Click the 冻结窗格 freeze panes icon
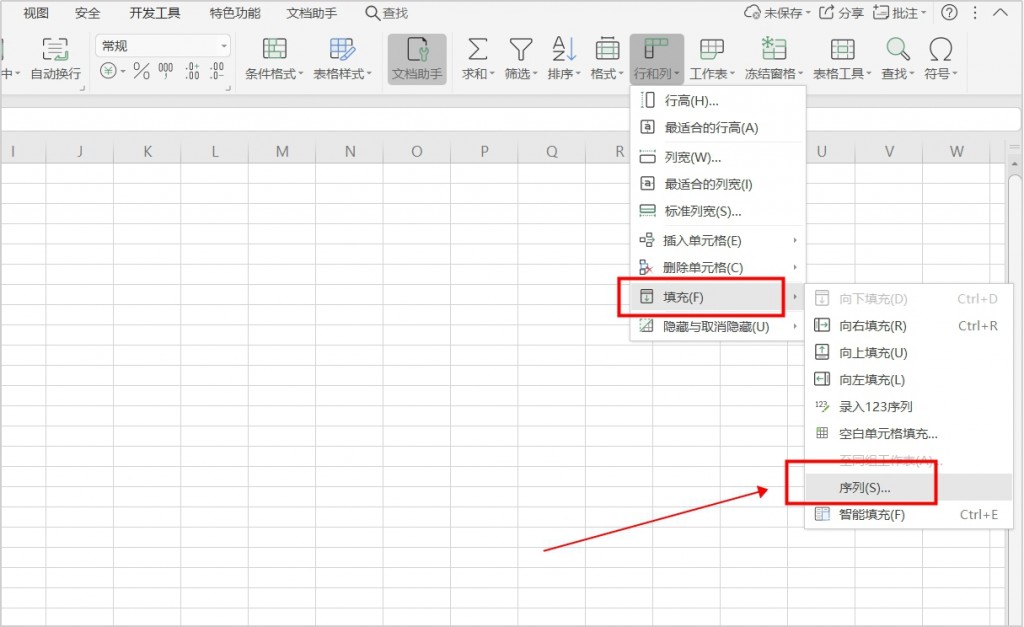This screenshot has width=1024, height=627. click(773, 49)
